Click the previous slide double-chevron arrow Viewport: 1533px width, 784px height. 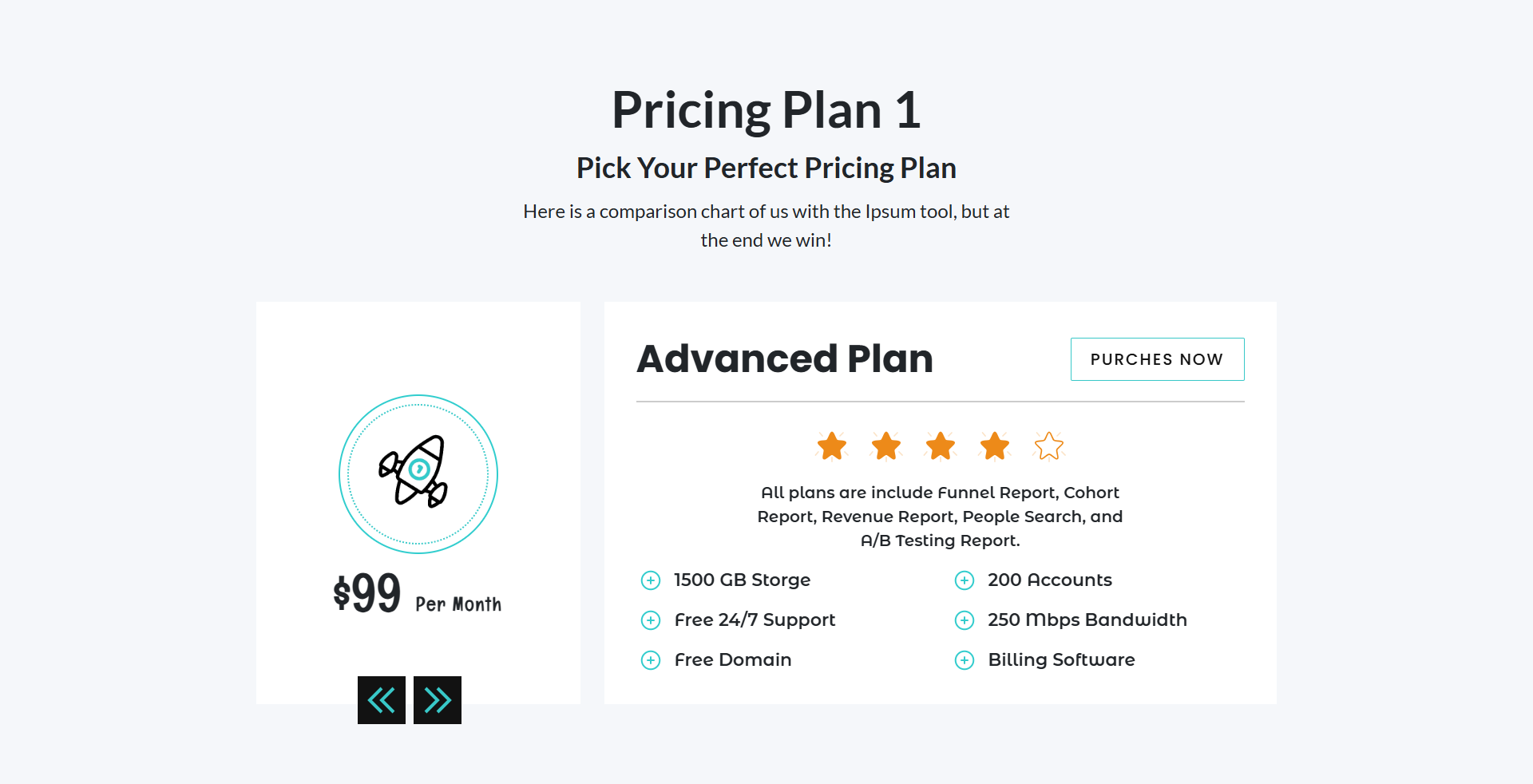(382, 700)
